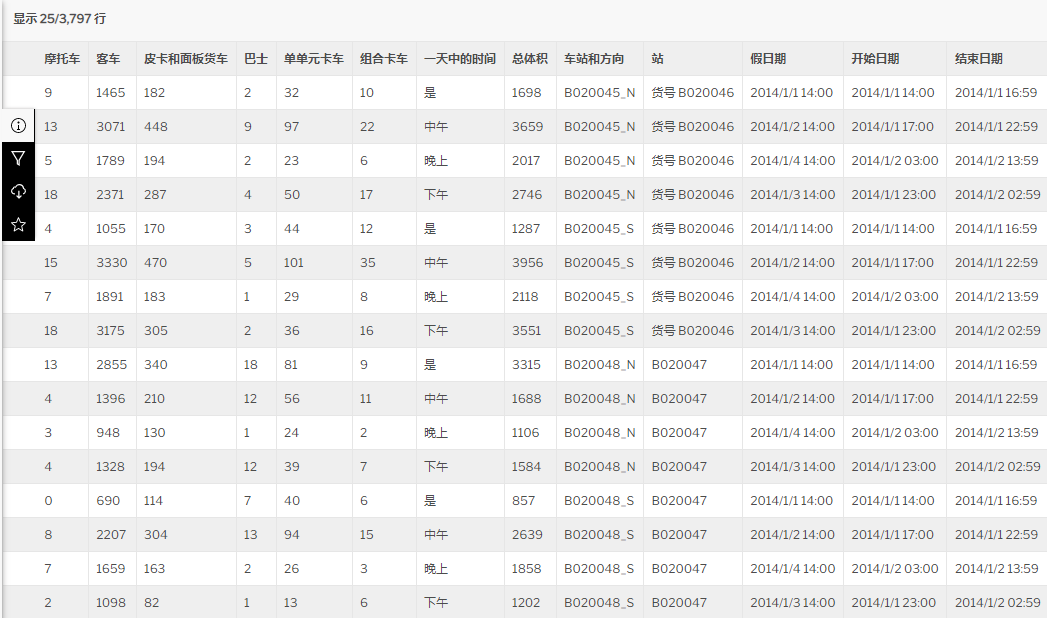Image resolution: width=1047 pixels, height=618 pixels.
Task: Click 开始日期 column header
Action: tap(875, 59)
